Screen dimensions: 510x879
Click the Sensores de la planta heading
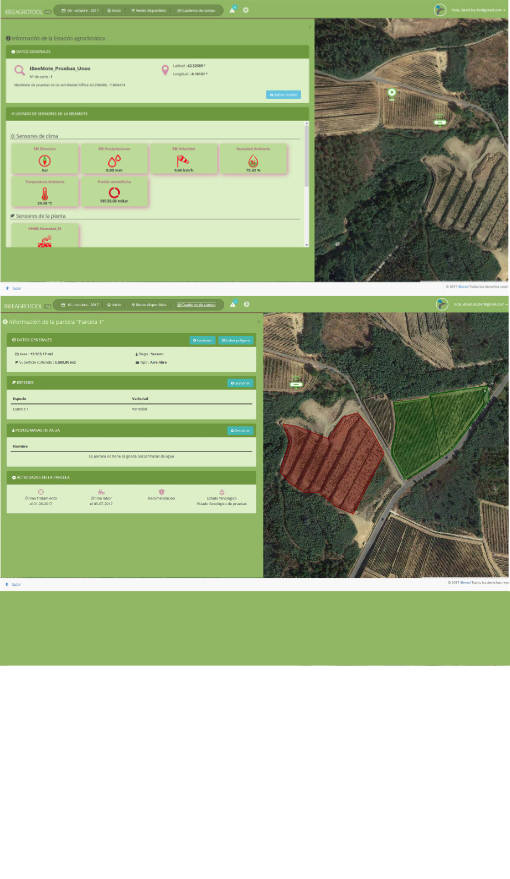pos(40,216)
